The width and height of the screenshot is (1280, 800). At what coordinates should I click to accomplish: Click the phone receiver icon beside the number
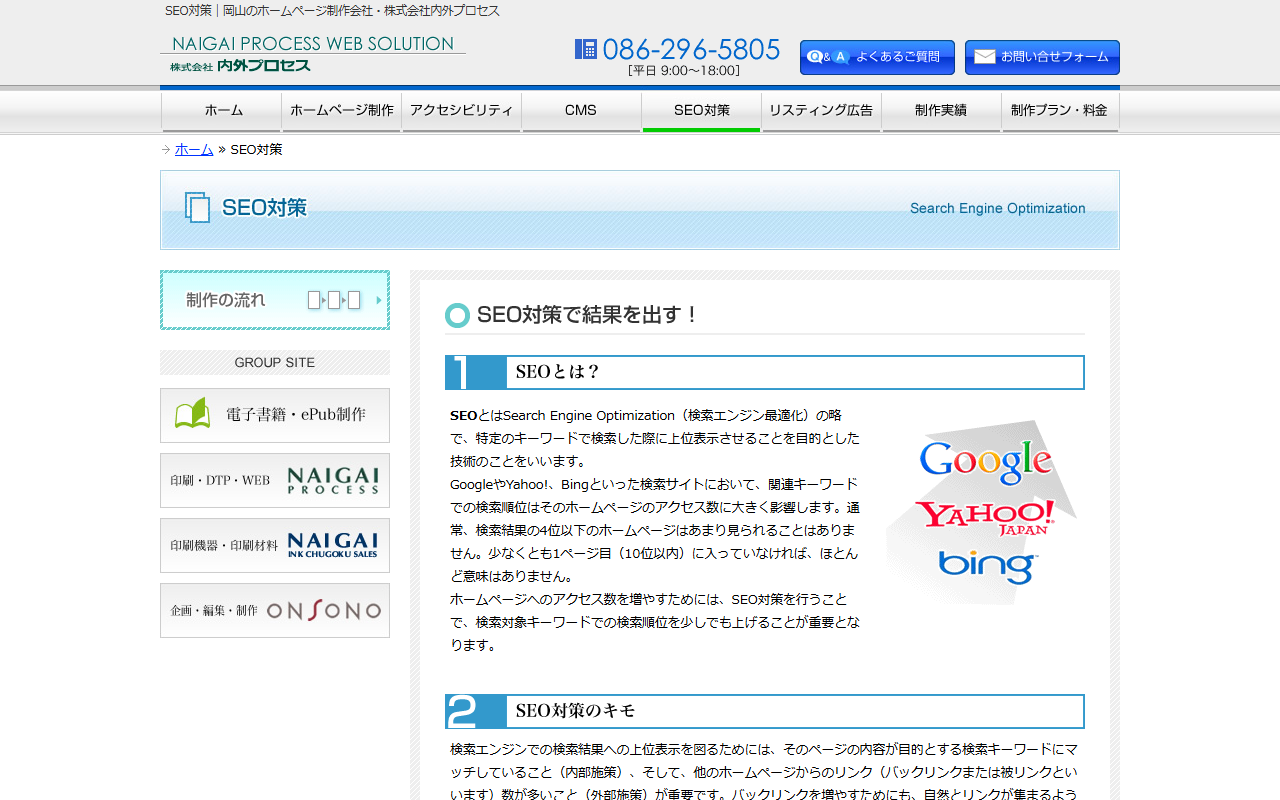pyautogui.click(x=585, y=48)
